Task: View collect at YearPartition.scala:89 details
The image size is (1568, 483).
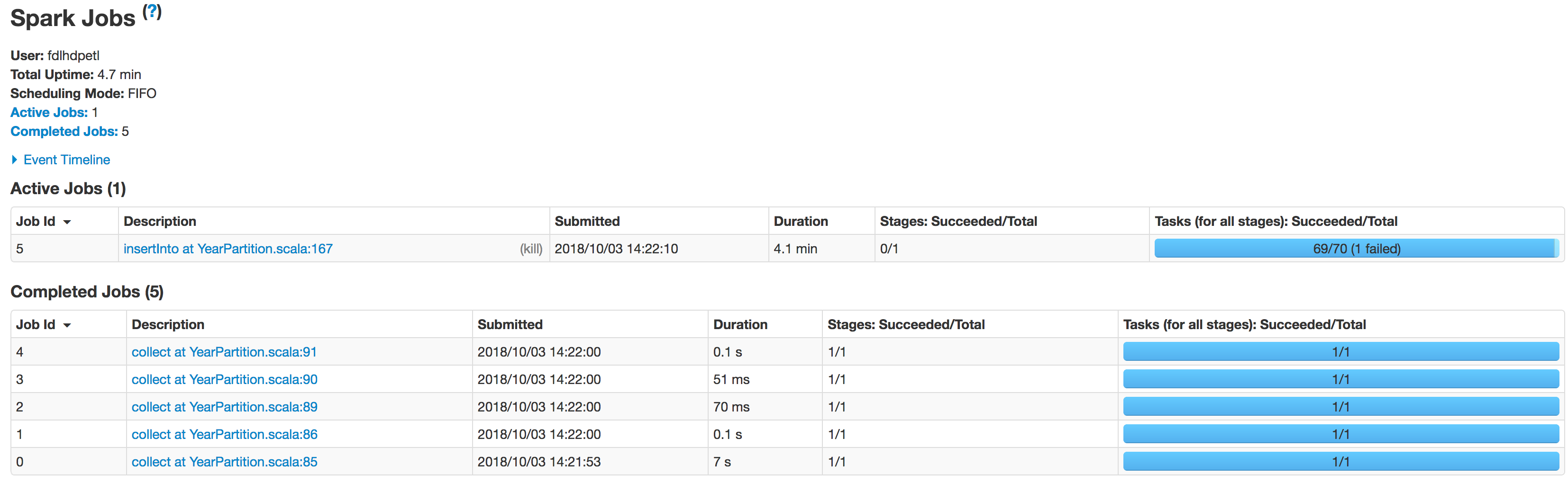Action: [x=224, y=407]
